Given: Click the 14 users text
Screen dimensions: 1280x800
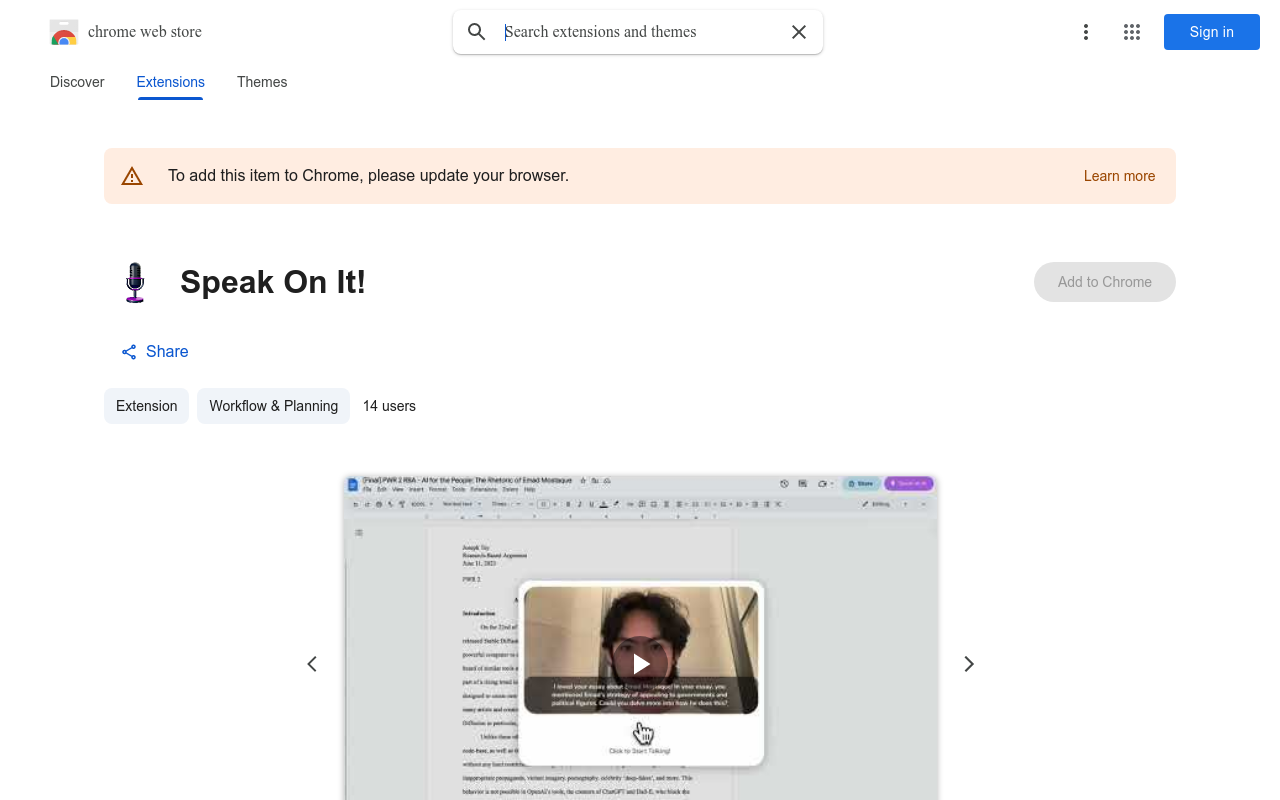Looking at the screenshot, I should click(x=389, y=406).
